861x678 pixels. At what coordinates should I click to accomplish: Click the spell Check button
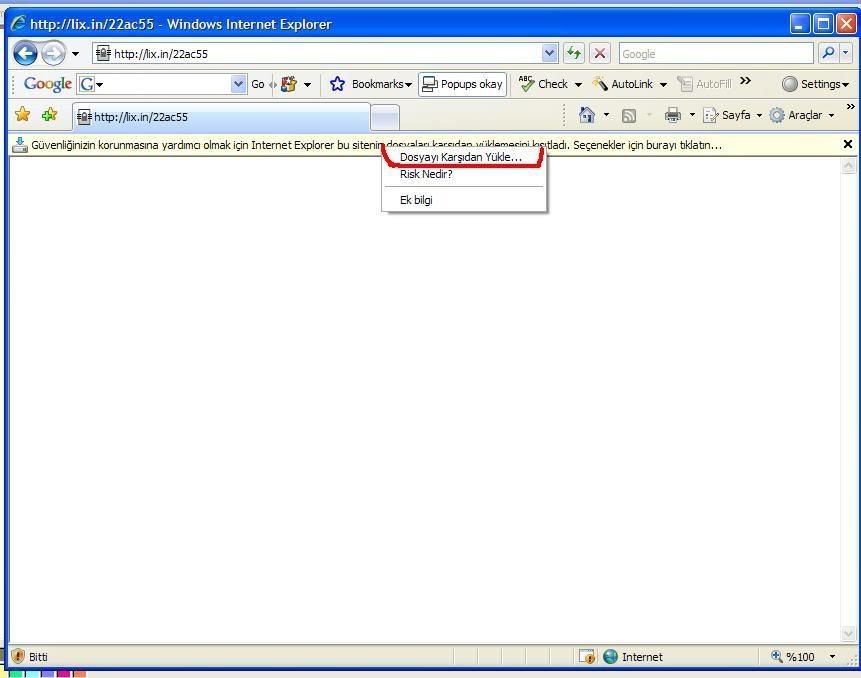tap(549, 84)
